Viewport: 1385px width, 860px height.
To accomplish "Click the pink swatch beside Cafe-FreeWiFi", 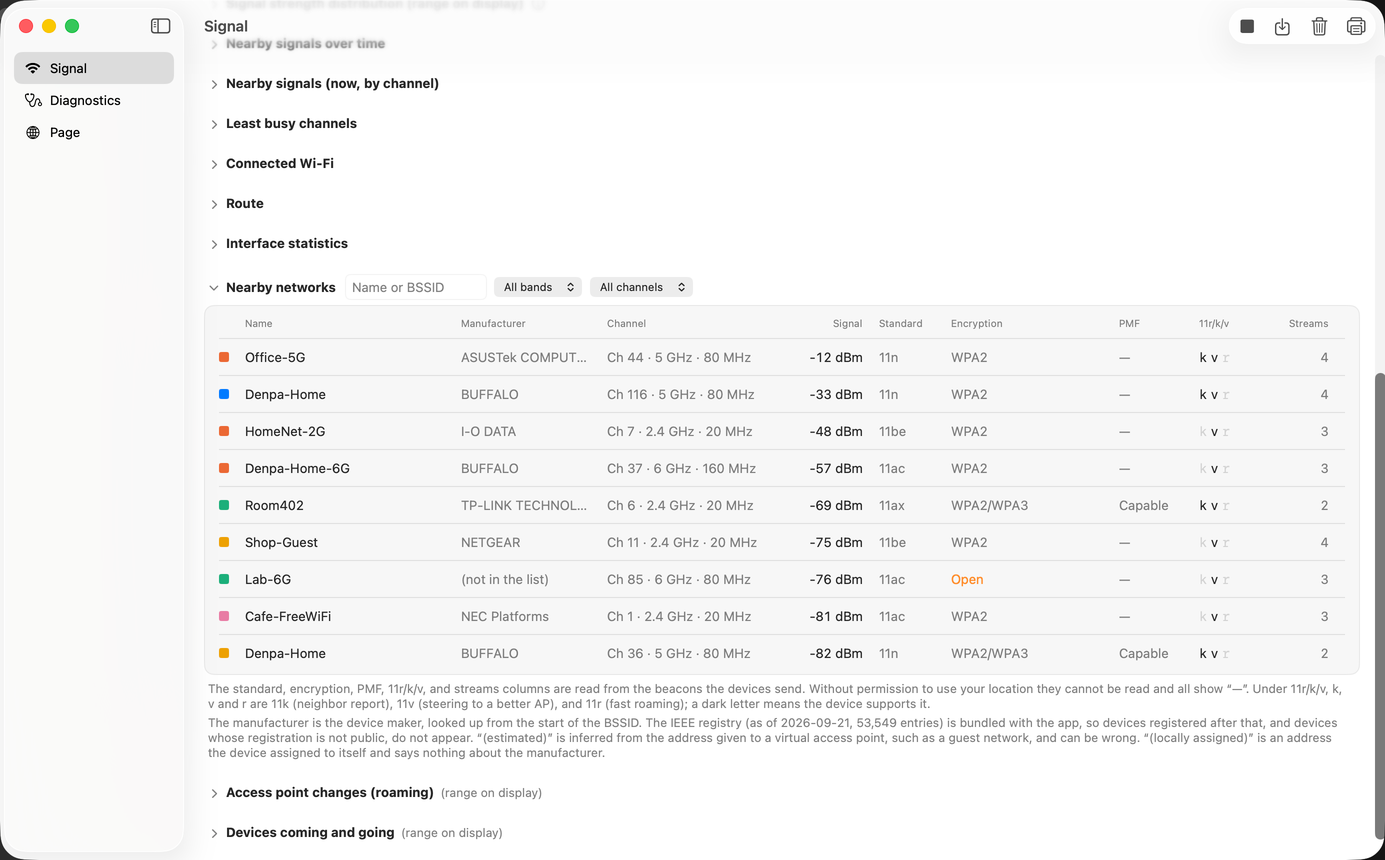I will [224, 616].
